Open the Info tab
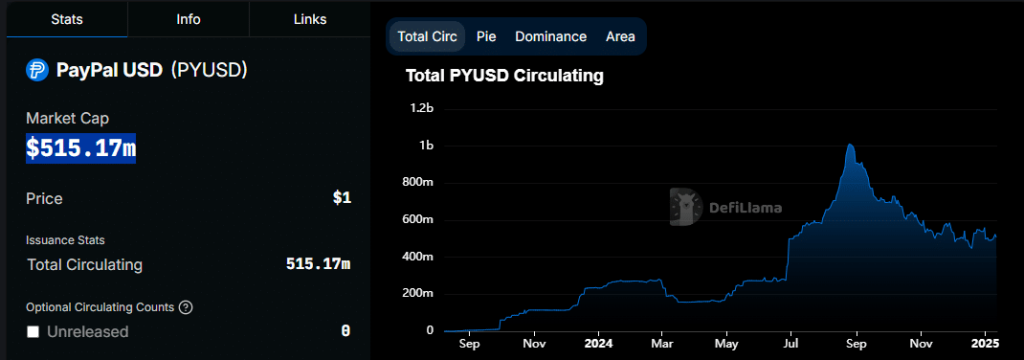 tap(188, 19)
